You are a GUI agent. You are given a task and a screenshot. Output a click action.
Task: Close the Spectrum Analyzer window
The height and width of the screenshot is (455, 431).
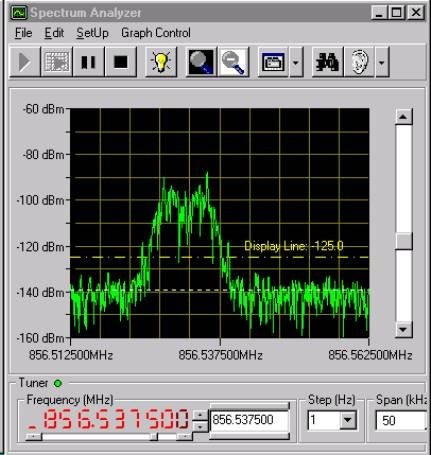pos(416,13)
